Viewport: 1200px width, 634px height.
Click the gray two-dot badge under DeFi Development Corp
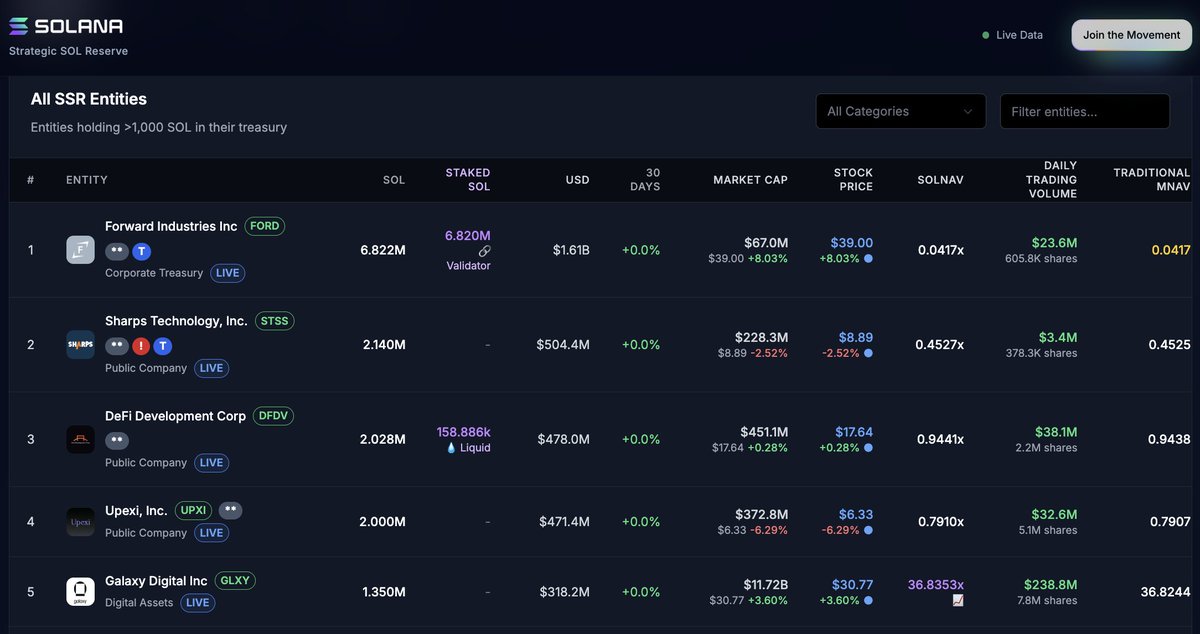tap(118, 441)
